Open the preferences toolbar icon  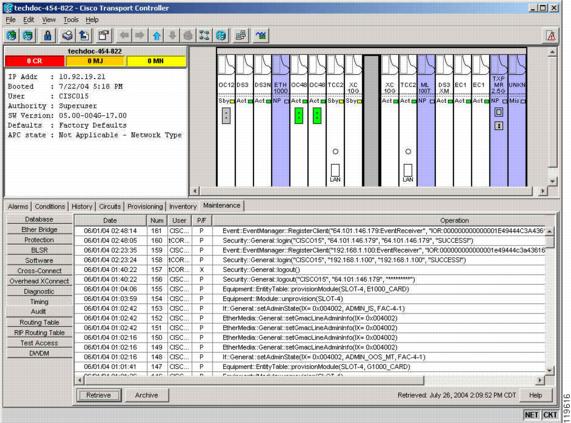click(104, 35)
